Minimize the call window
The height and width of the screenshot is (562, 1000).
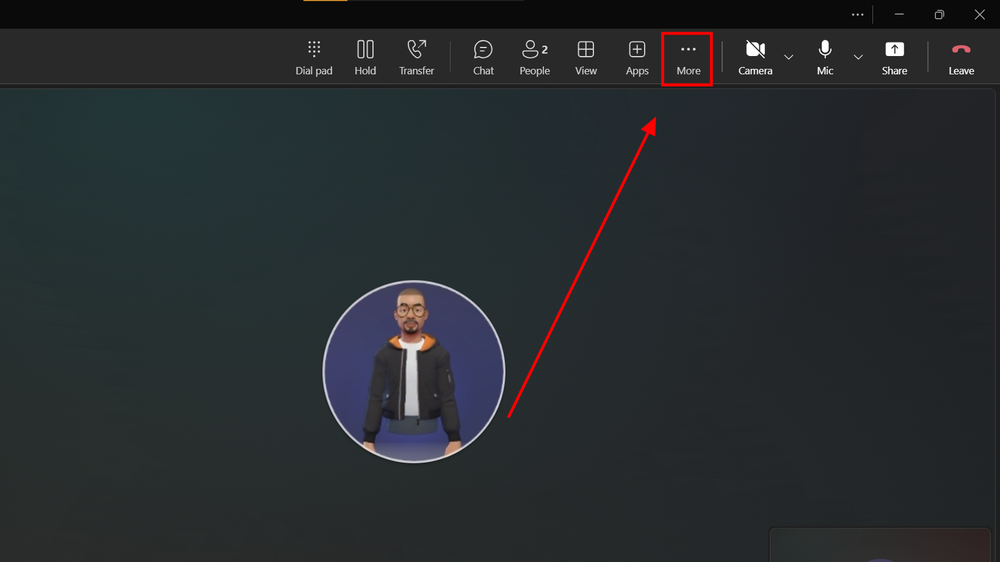click(x=898, y=15)
